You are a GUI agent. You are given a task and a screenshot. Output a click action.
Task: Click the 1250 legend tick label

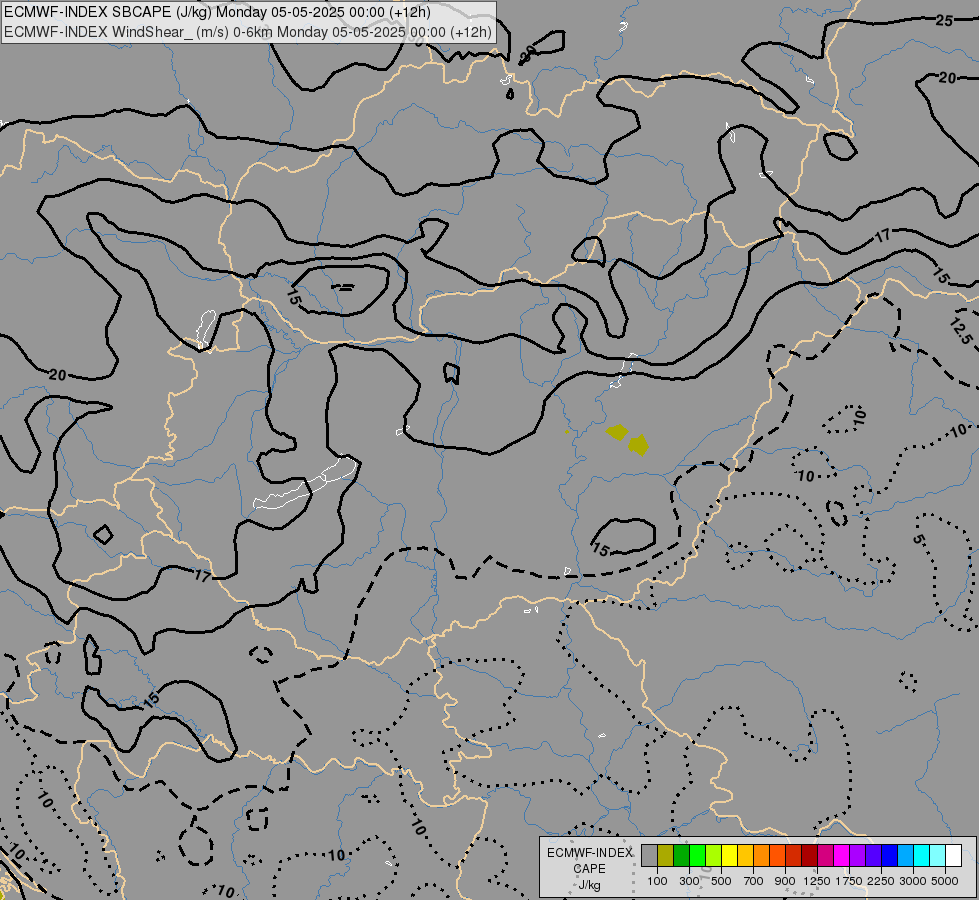[x=817, y=881]
